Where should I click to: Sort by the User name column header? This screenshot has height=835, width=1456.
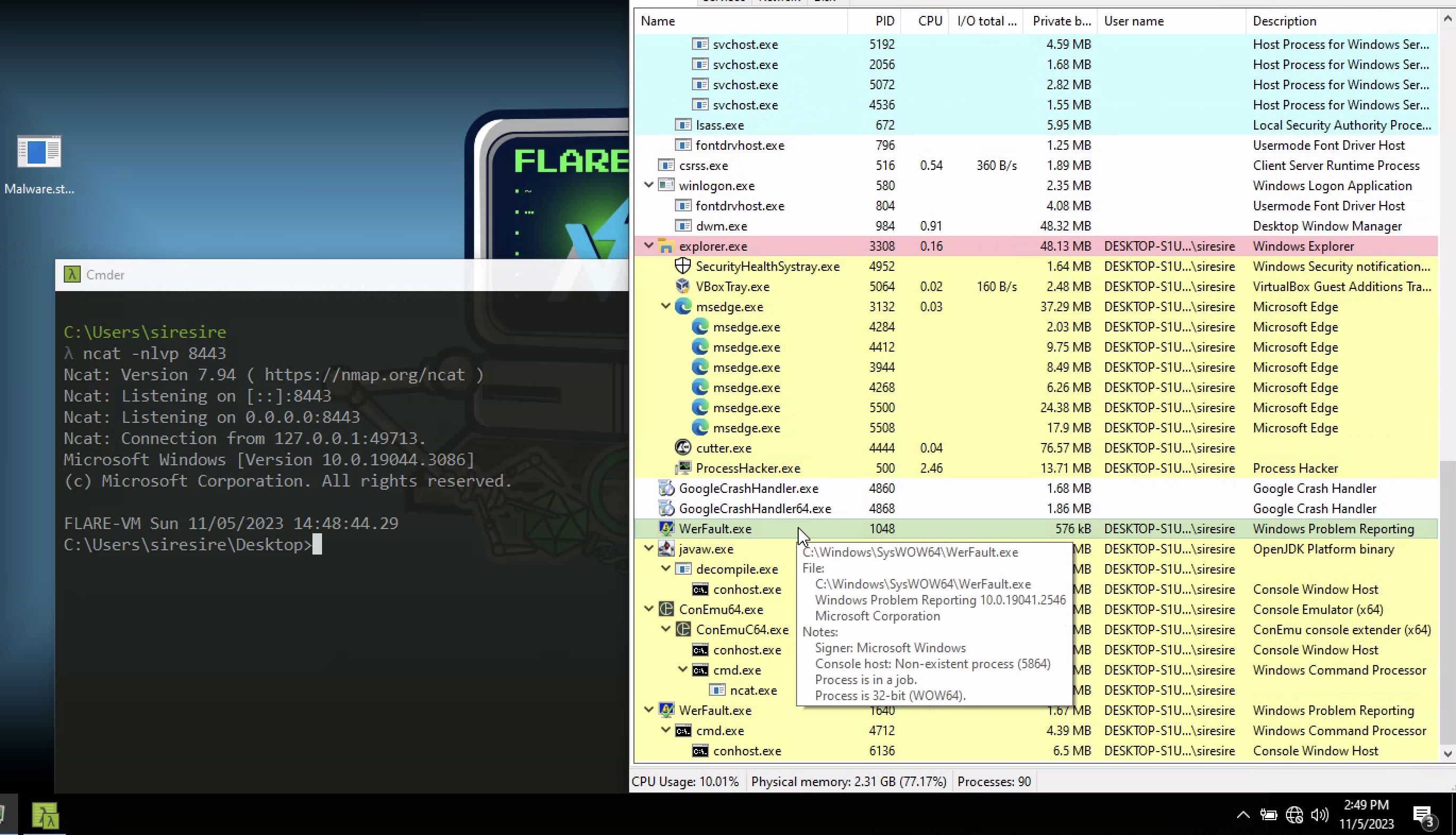1172,21
